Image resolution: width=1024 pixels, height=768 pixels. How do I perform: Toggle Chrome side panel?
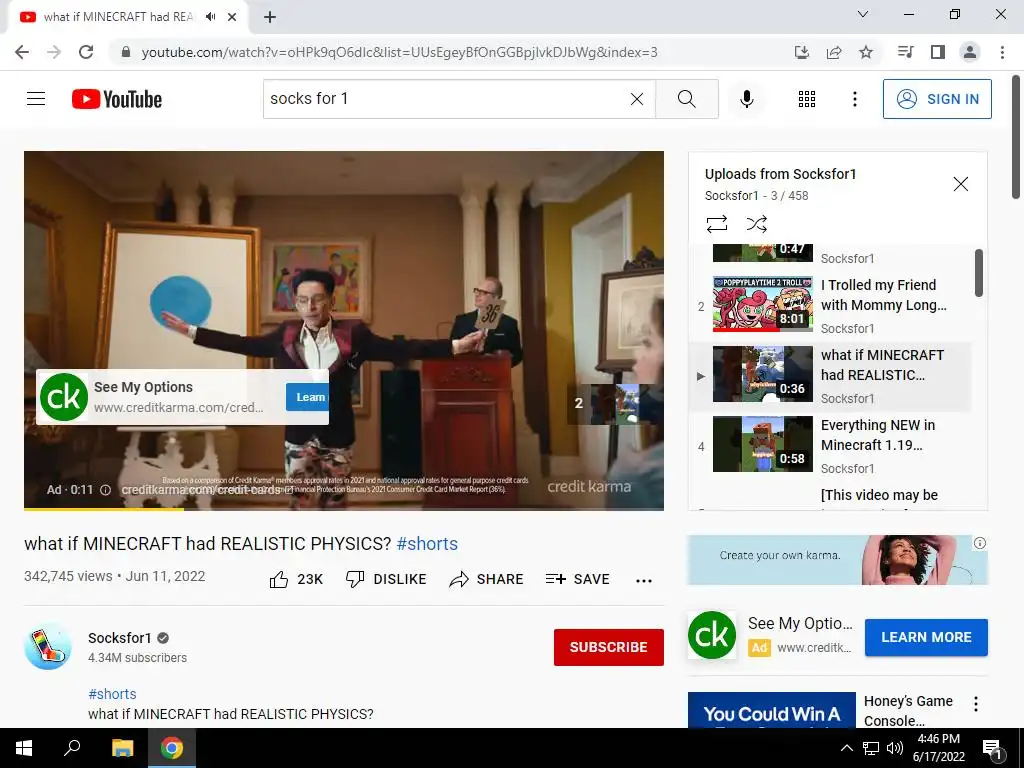(x=938, y=52)
